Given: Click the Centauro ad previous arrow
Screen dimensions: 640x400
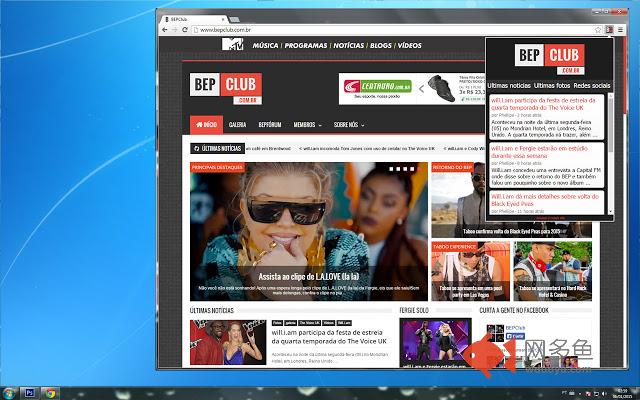Looking at the screenshot, I should click(422, 89).
